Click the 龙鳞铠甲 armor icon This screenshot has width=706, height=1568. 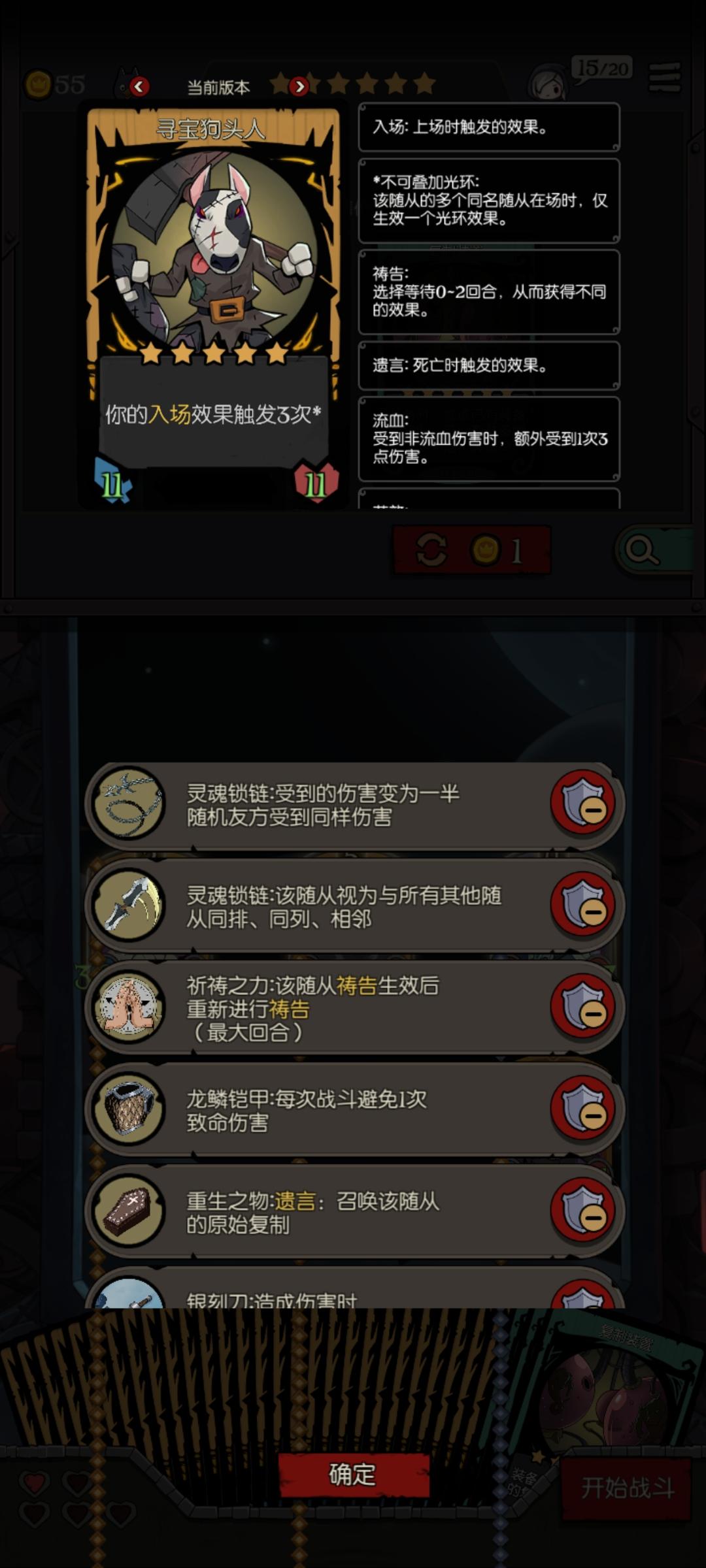click(129, 1109)
